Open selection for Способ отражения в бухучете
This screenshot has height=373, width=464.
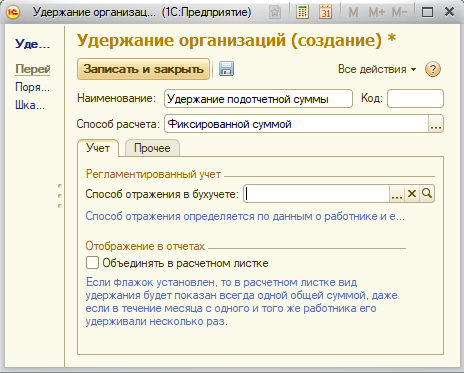397,194
